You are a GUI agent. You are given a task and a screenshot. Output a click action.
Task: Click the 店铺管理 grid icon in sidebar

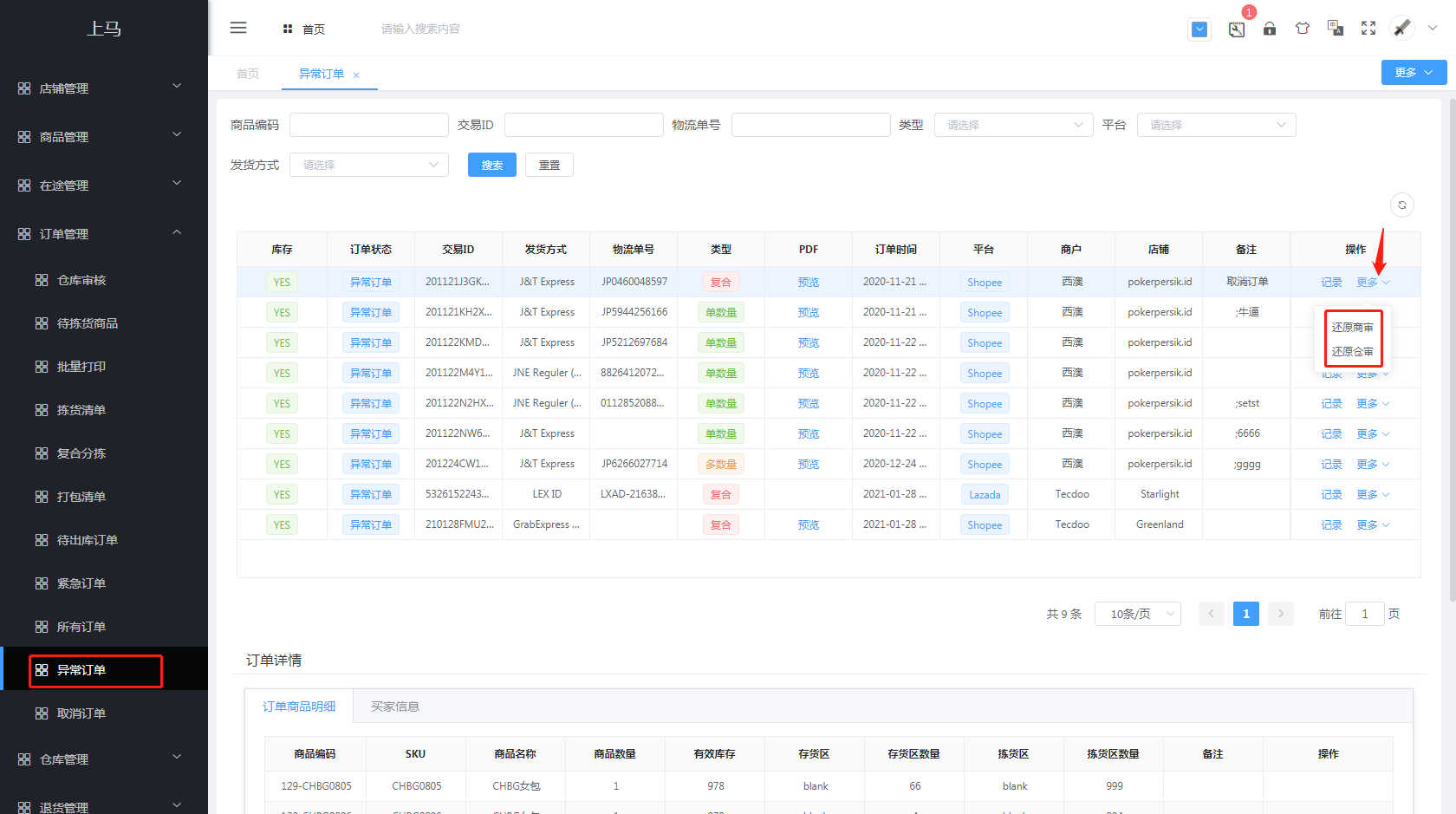pyautogui.click(x=24, y=88)
